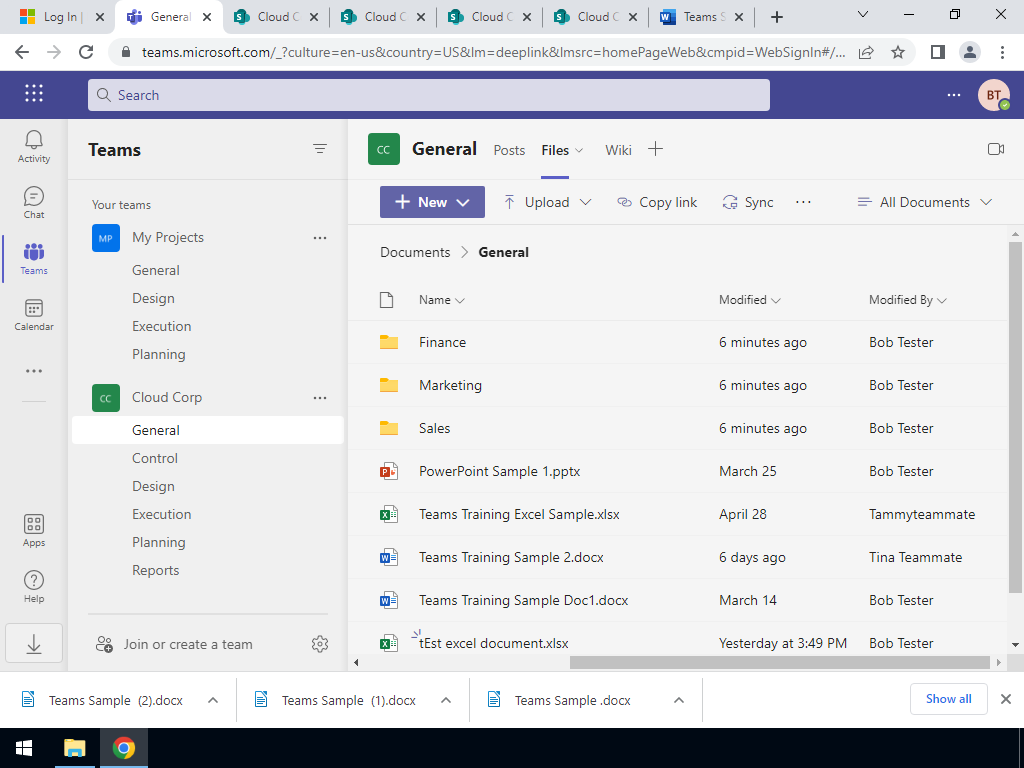Click Join or create a team
The image size is (1024, 768).
tap(174, 645)
